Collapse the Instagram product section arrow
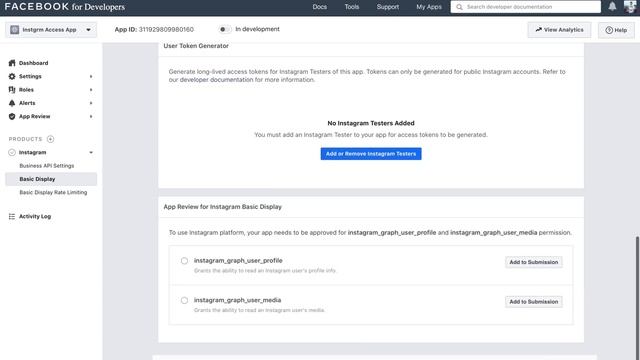The height and width of the screenshot is (360, 640). coord(91,152)
